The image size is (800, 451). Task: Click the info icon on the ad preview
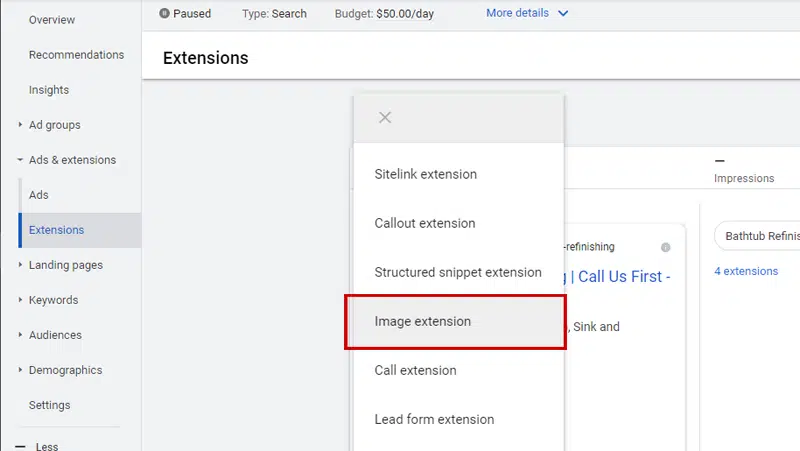(665, 247)
